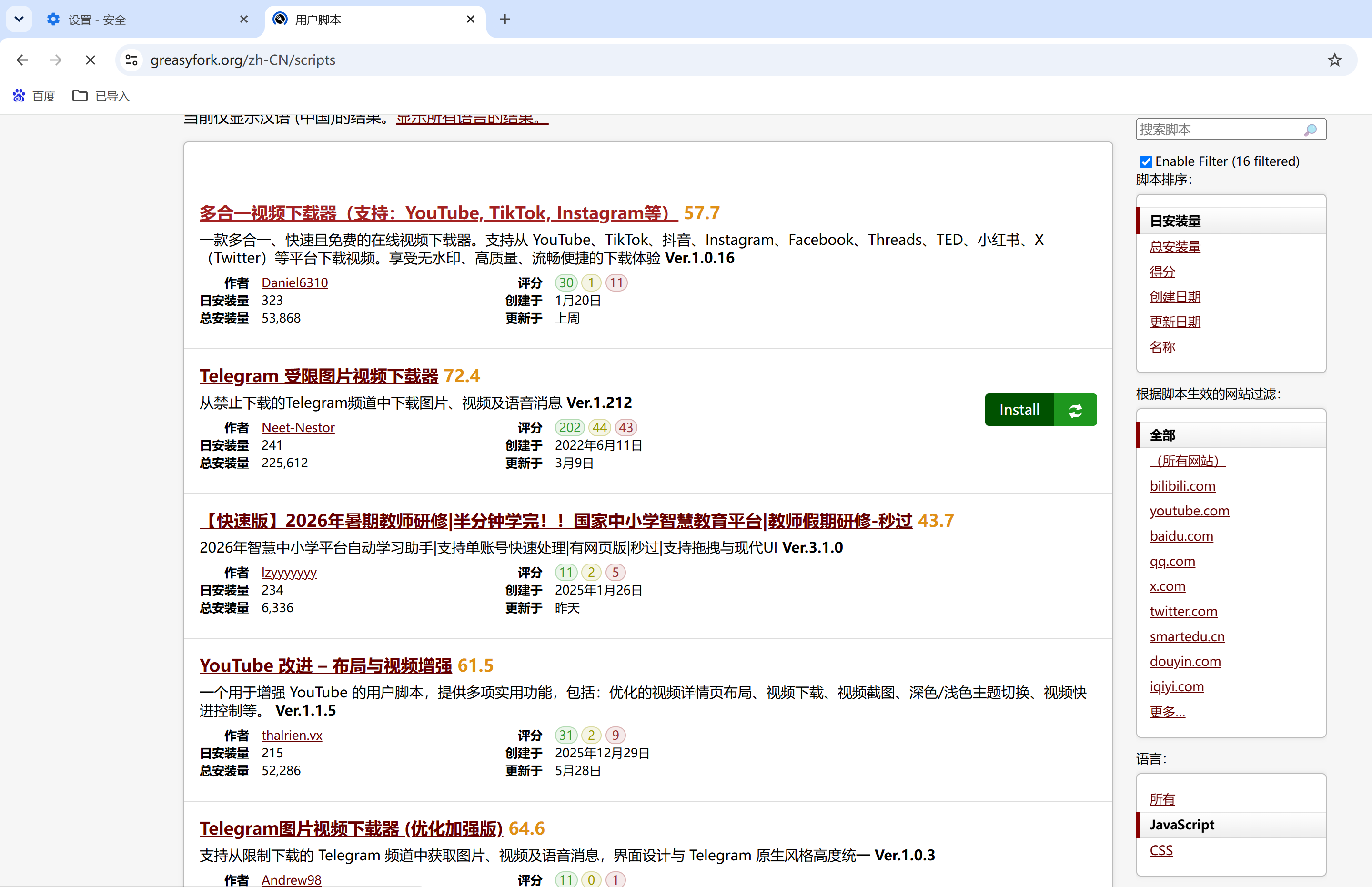The image size is (1372, 887).
Task: Sort scripts by 得分
Action: [1162, 272]
